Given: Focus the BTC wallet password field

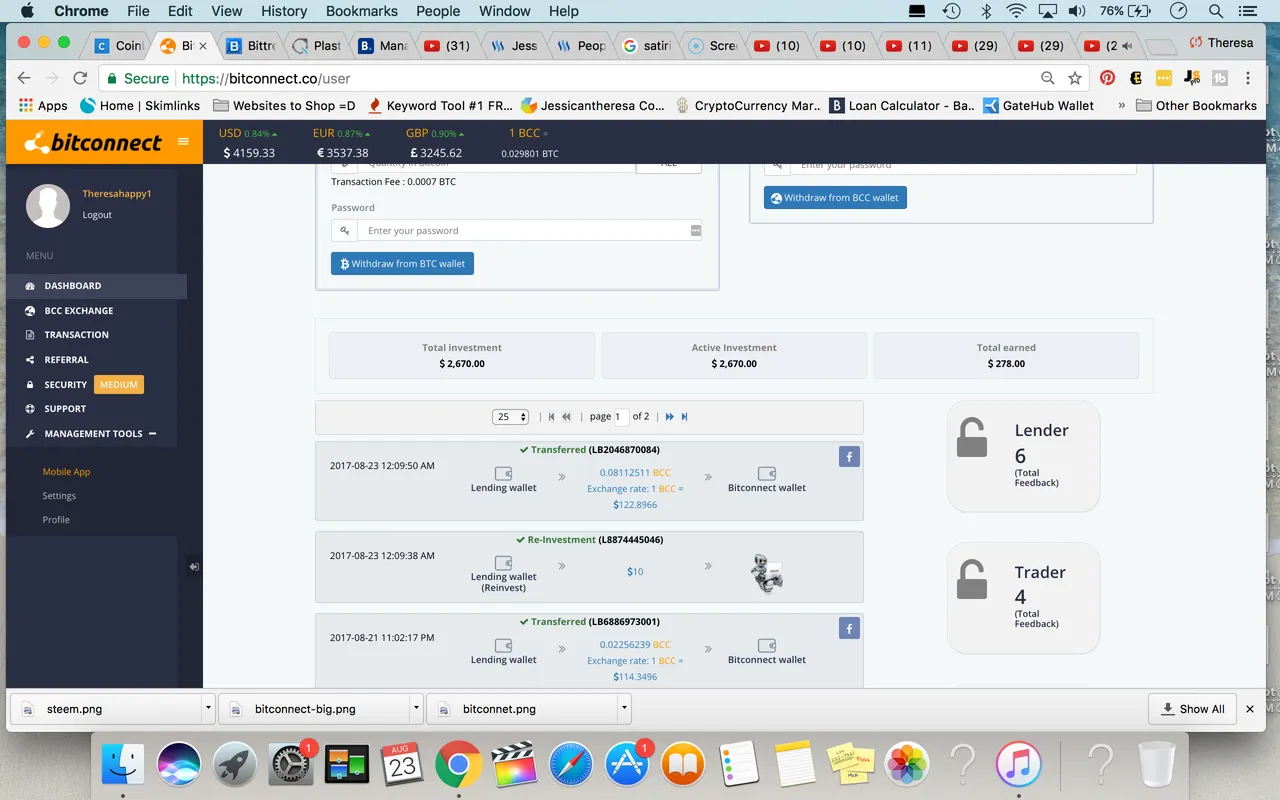Looking at the screenshot, I should [530, 231].
